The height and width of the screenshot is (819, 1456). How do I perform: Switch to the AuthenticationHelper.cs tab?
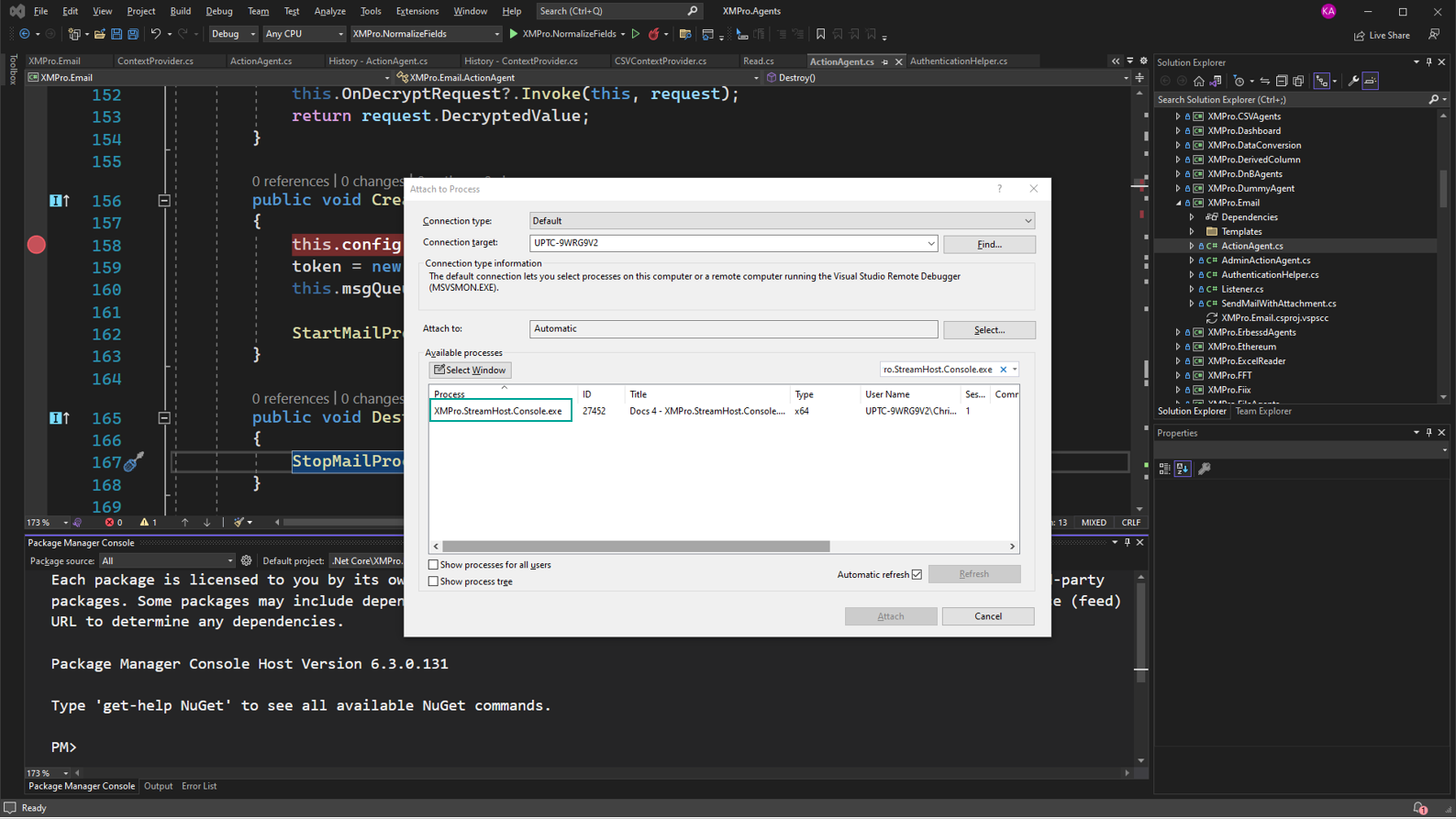(958, 61)
